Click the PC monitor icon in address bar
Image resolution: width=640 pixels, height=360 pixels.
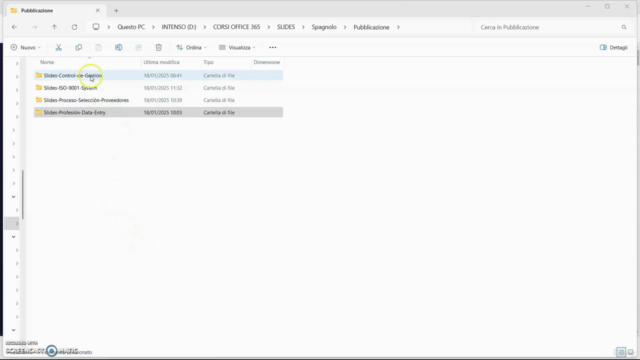click(x=96, y=27)
